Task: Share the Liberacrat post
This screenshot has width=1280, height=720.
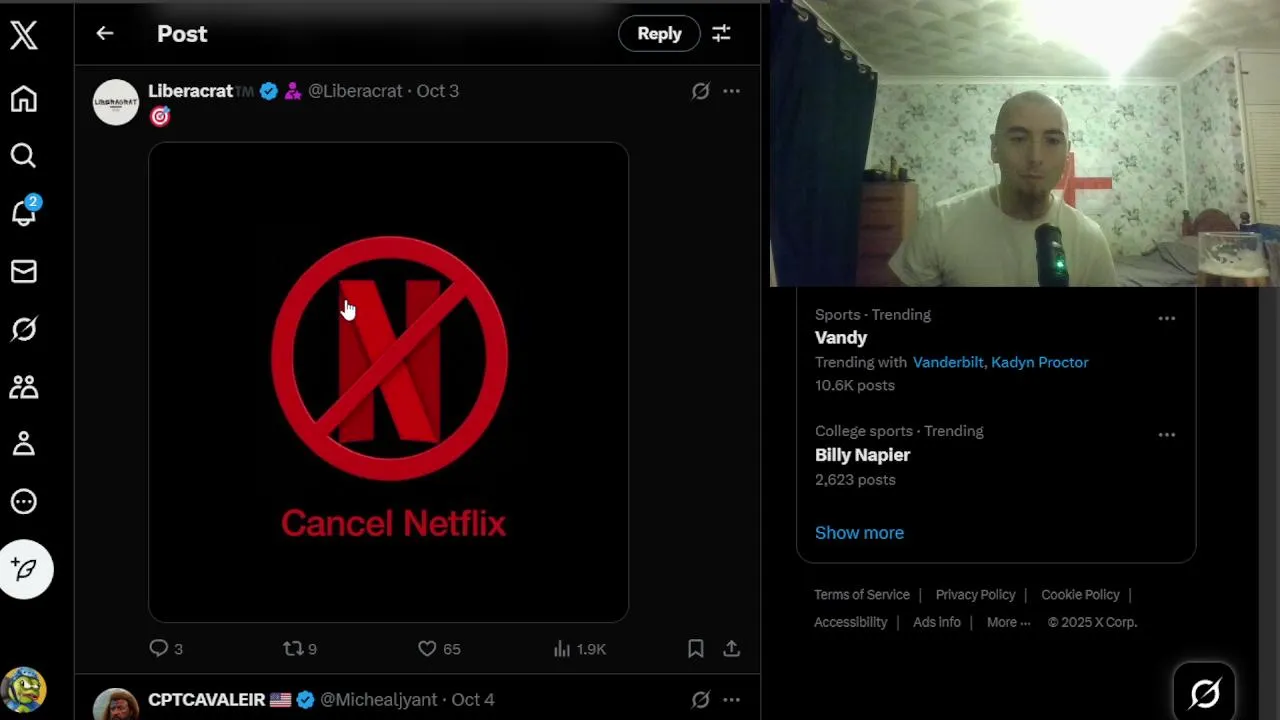Action: [732, 649]
